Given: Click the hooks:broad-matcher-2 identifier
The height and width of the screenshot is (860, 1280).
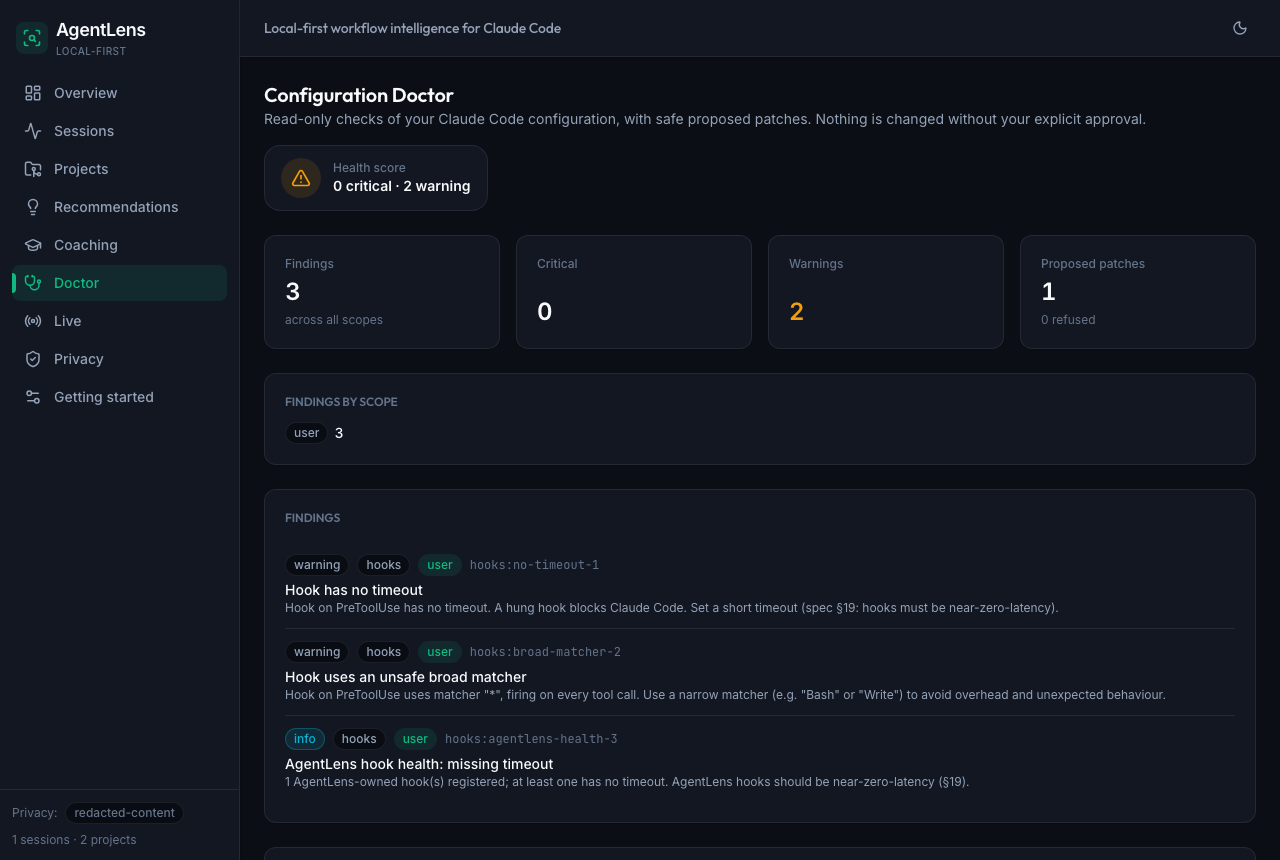Looking at the screenshot, I should [x=545, y=652].
